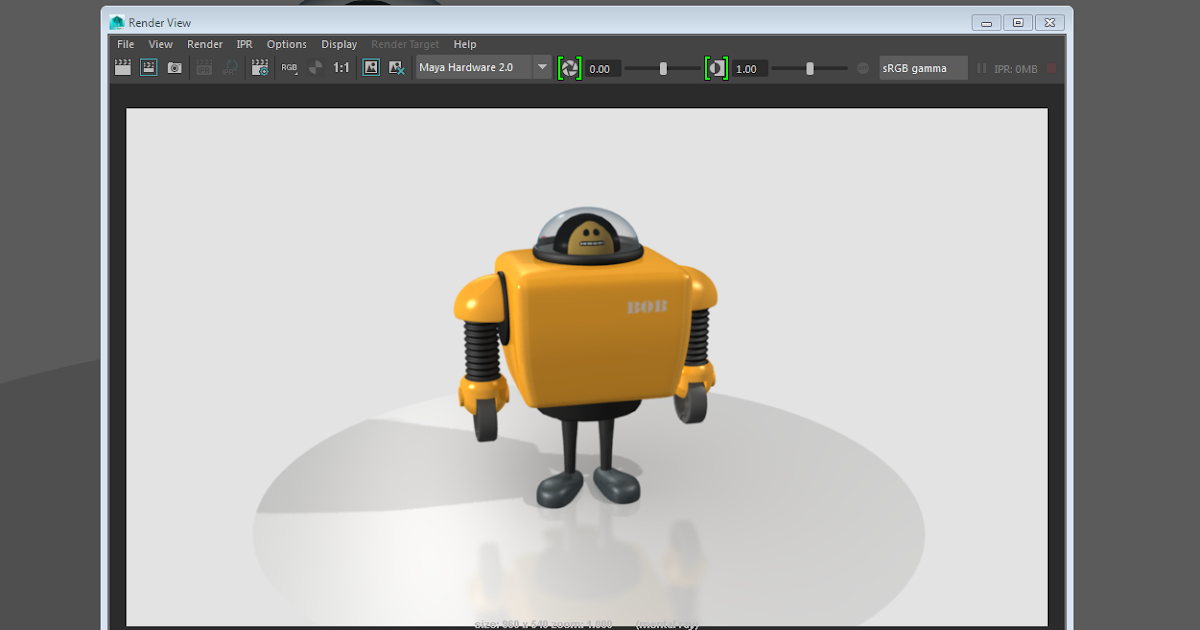Click the Render current frame icon
Screen dimensions: 1200x630
tap(122, 67)
